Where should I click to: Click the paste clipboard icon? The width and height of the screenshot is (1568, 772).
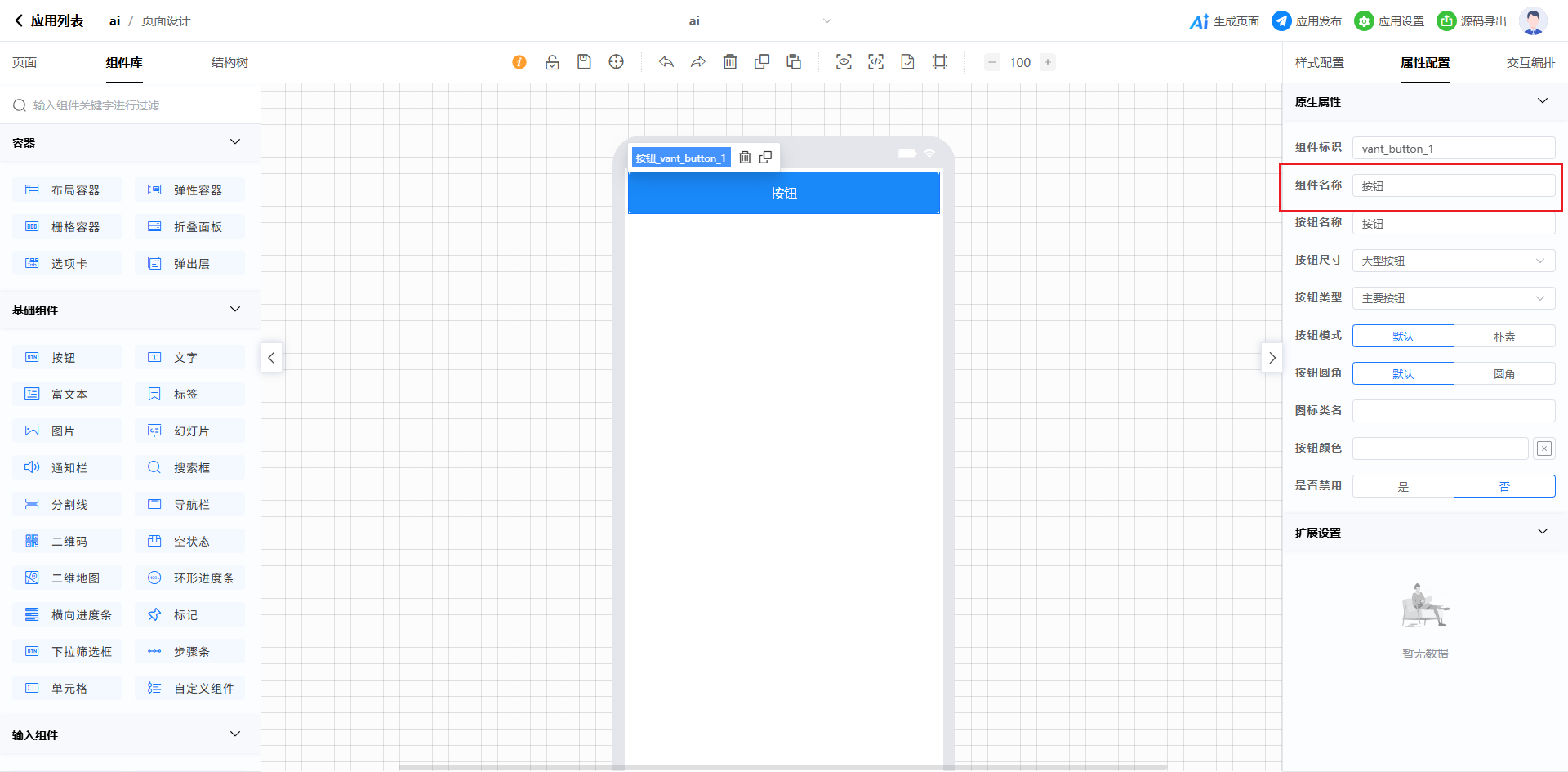point(794,62)
